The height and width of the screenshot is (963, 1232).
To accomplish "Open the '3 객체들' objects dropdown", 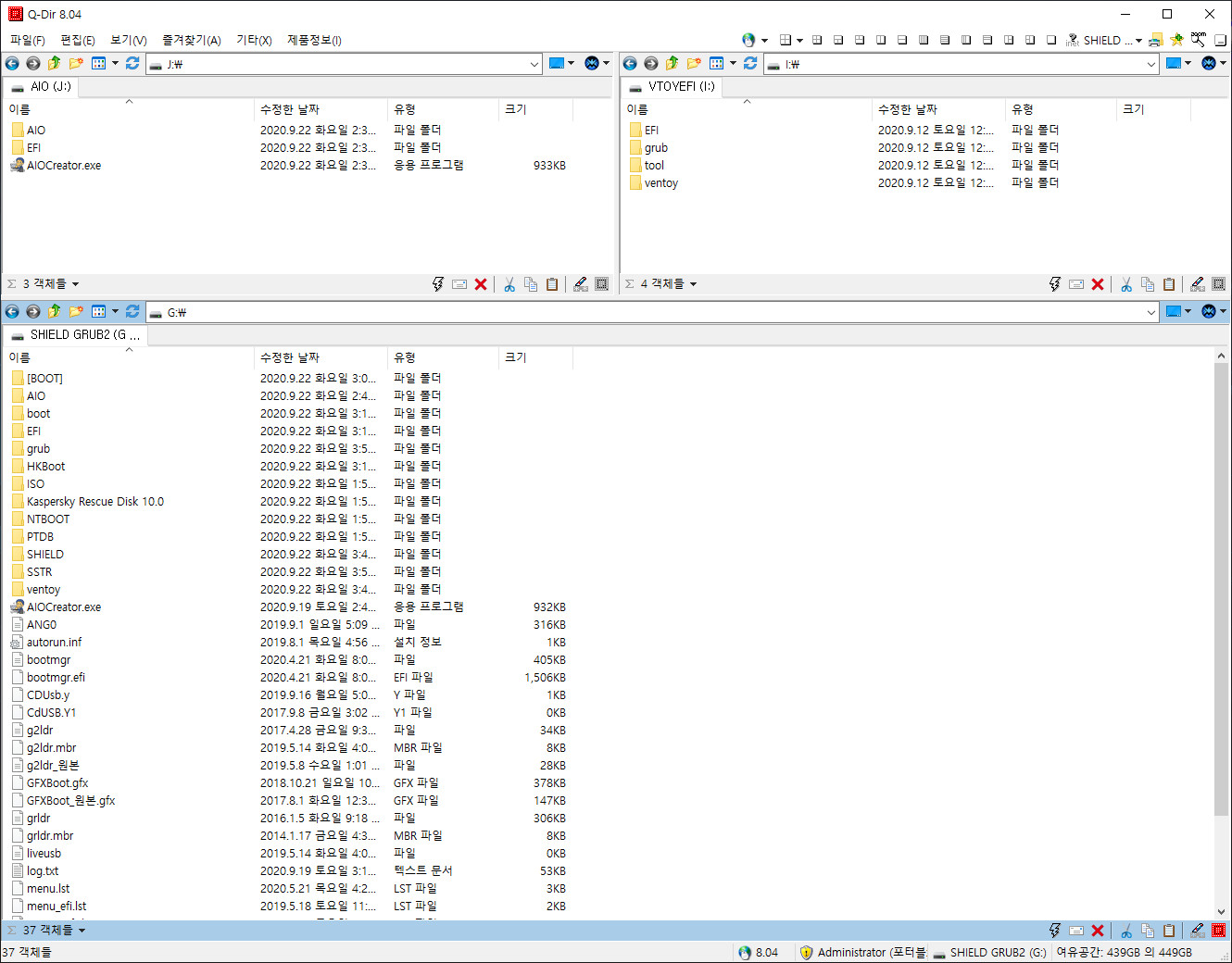I will tap(75, 284).
